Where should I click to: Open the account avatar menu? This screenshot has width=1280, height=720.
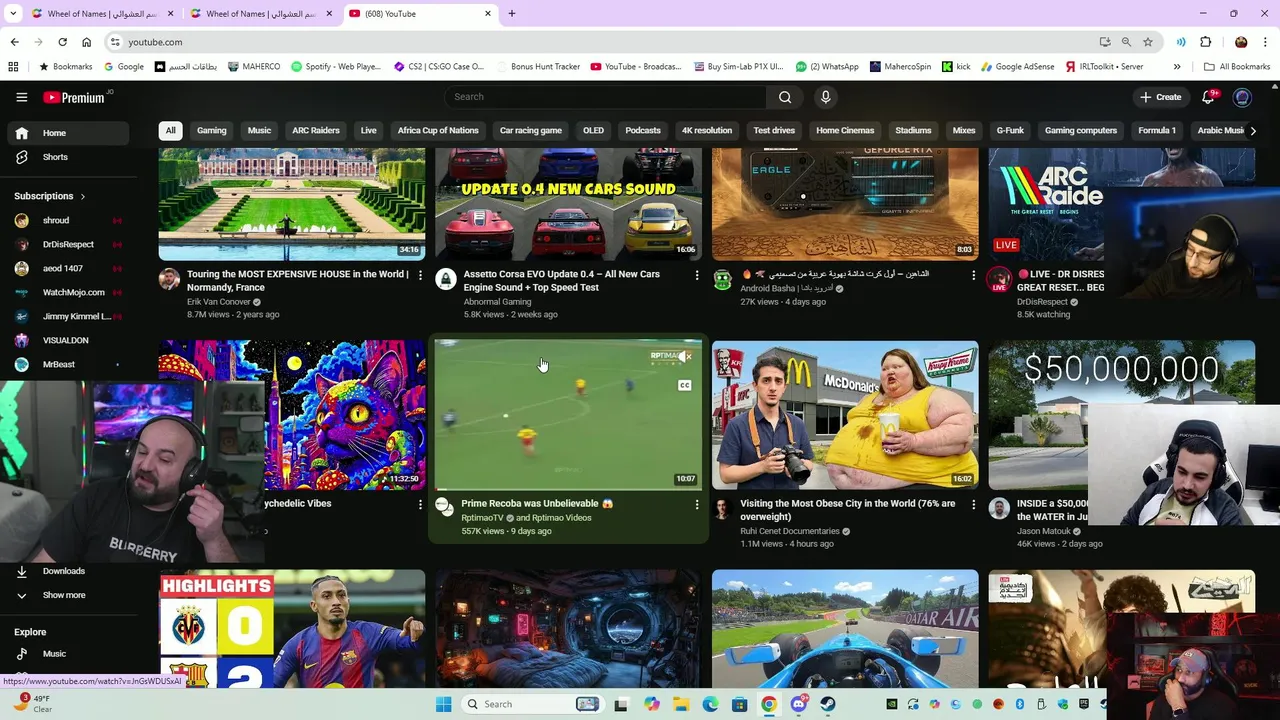pos(1242,97)
